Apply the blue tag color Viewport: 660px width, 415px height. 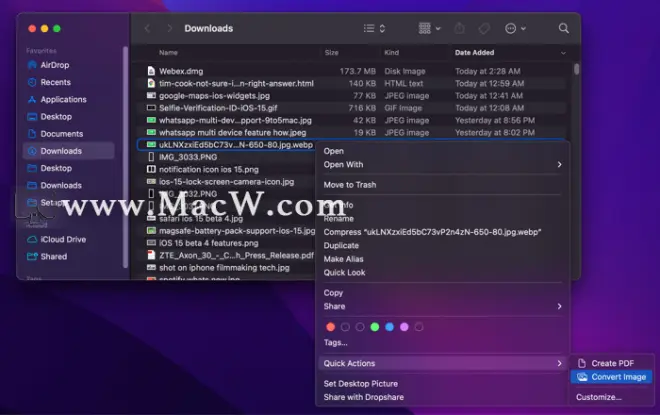(x=389, y=327)
